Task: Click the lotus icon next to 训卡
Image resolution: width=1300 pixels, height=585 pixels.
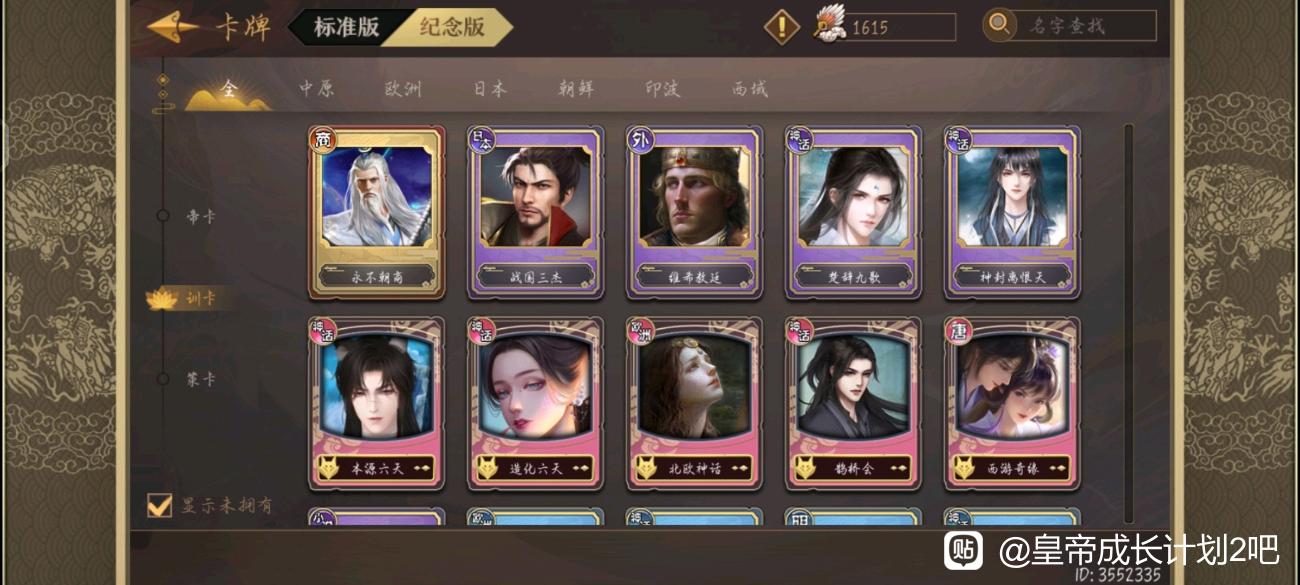Action: [x=161, y=298]
